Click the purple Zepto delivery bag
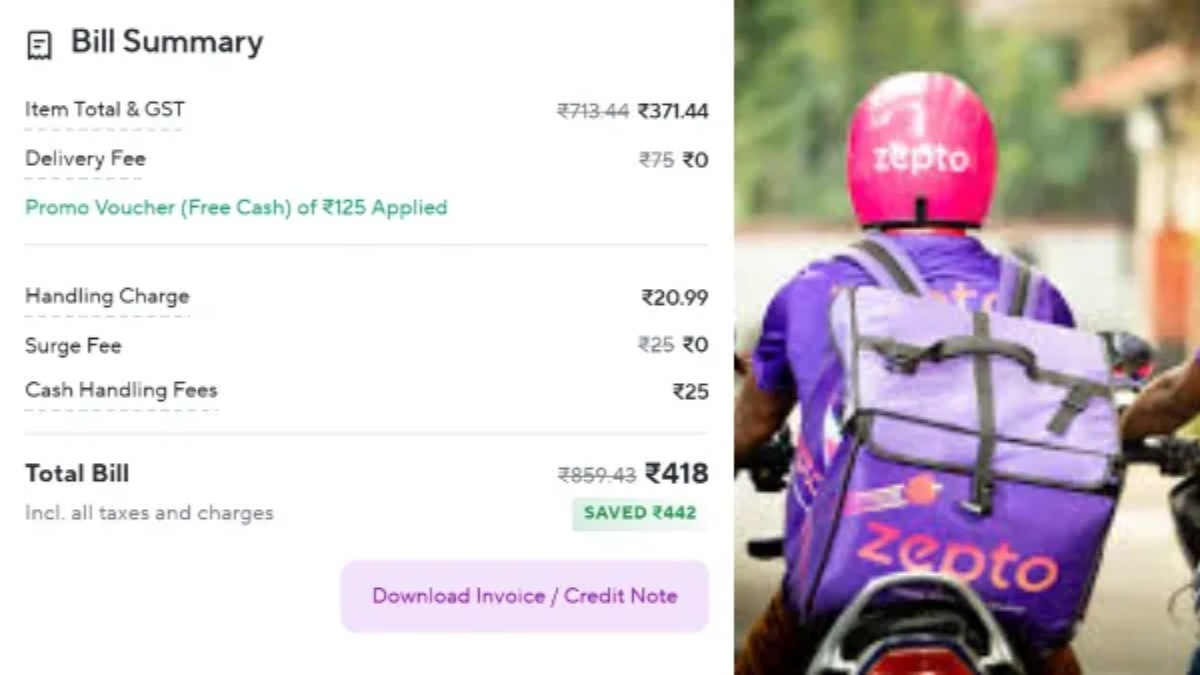This screenshot has height=675, width=1200. [x=960, y=470]
